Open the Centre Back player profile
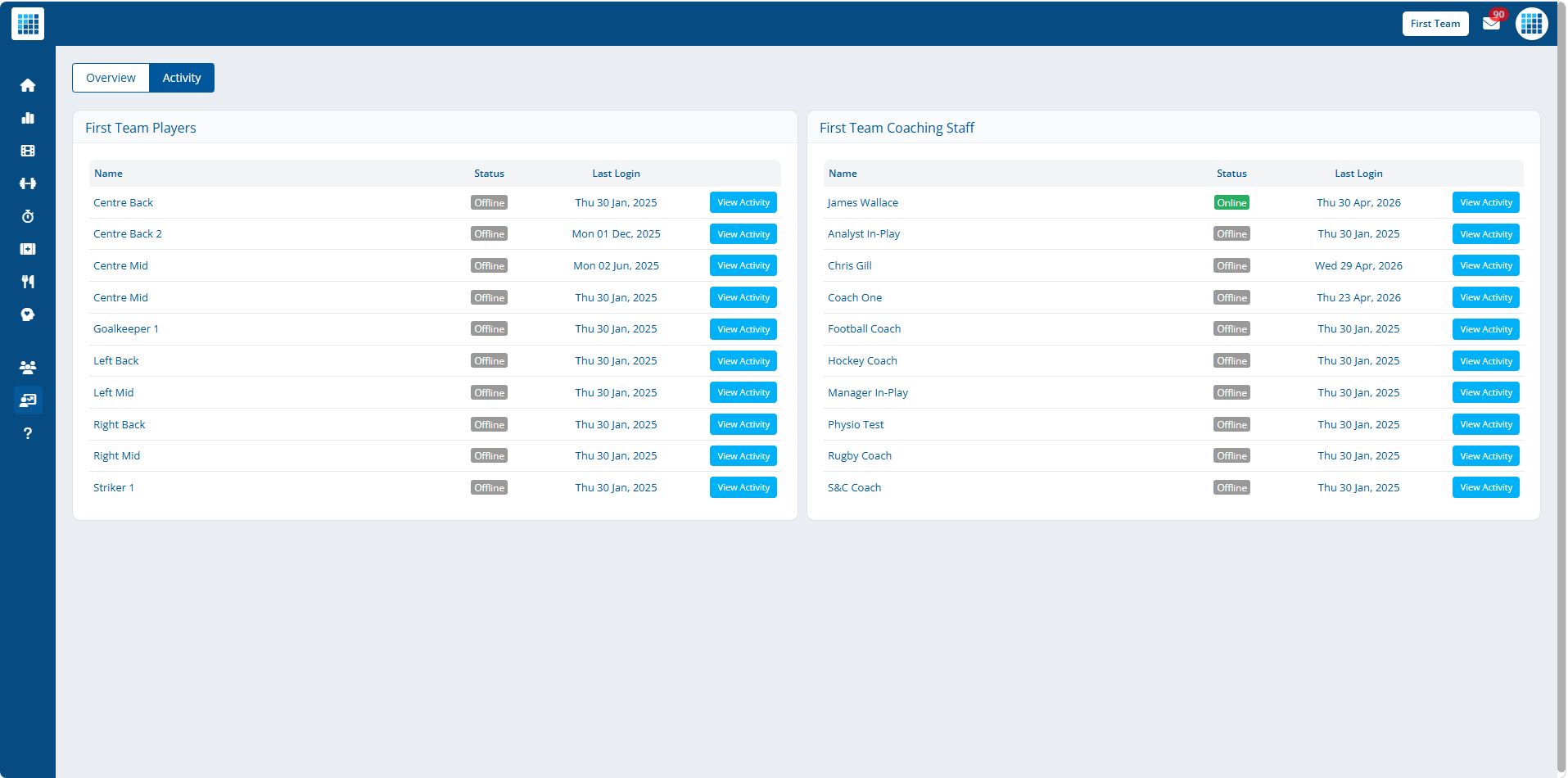 [x=123, y=202]
